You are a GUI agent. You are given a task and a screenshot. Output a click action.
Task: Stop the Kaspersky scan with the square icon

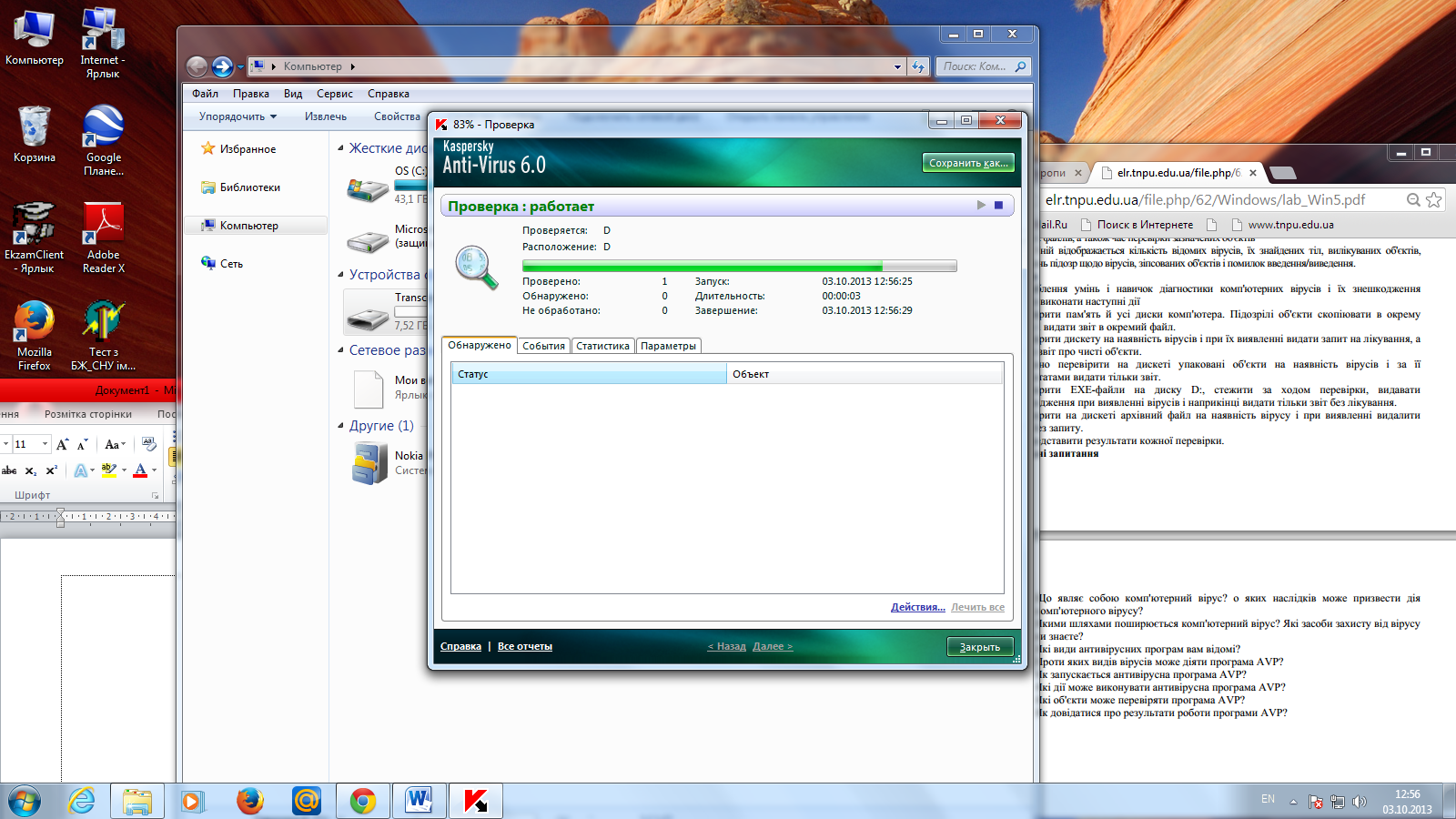click(998, 206)
